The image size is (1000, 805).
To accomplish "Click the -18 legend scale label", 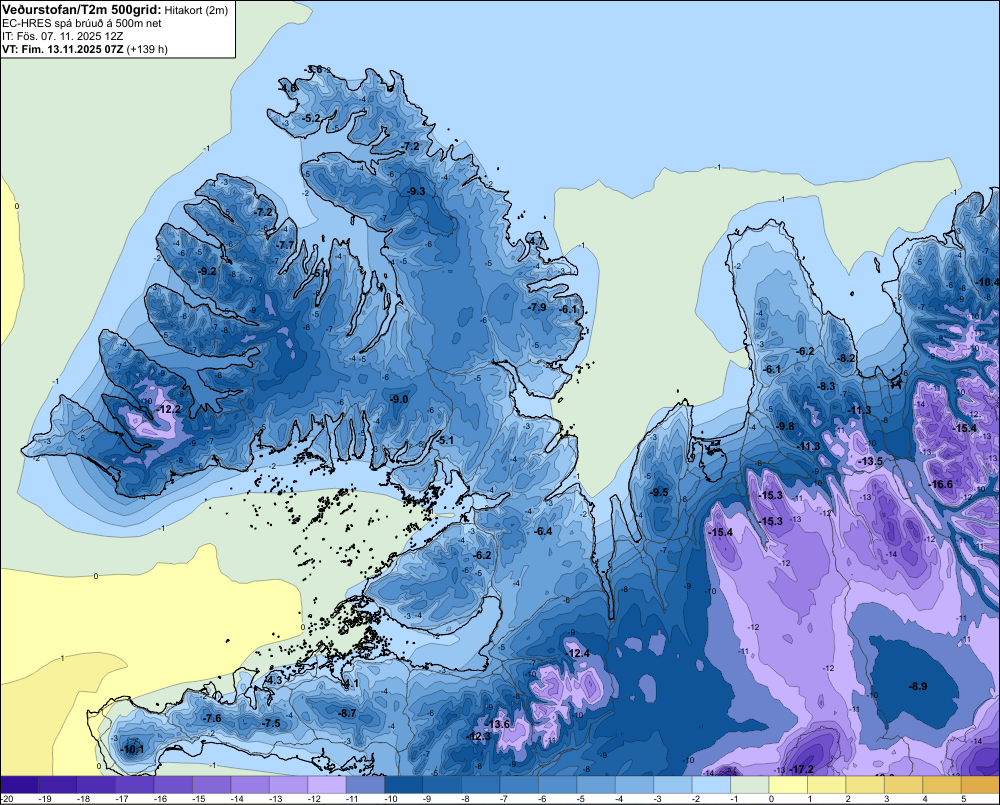I will (84, 799).
